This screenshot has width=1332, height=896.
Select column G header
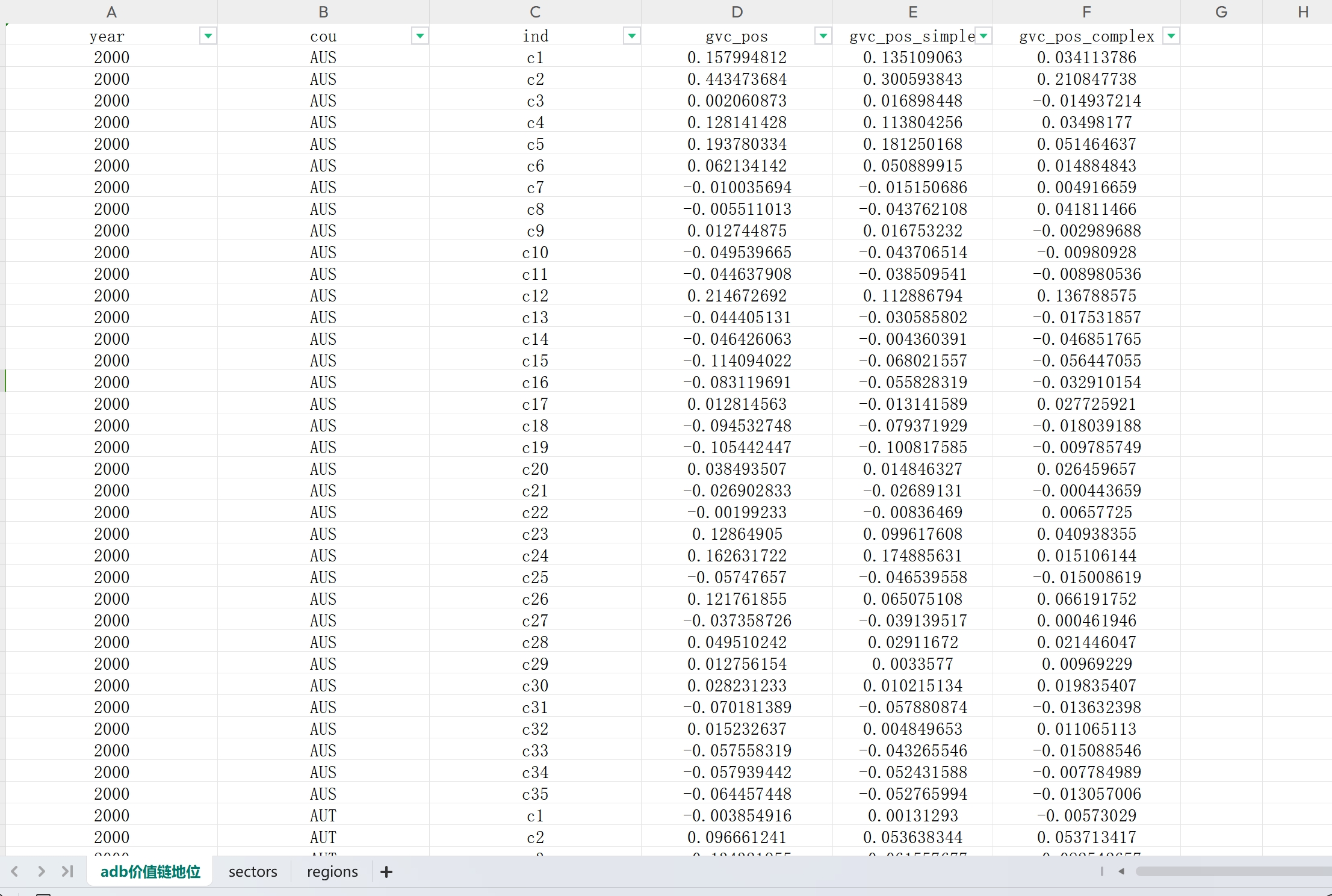coord(1221,12)
